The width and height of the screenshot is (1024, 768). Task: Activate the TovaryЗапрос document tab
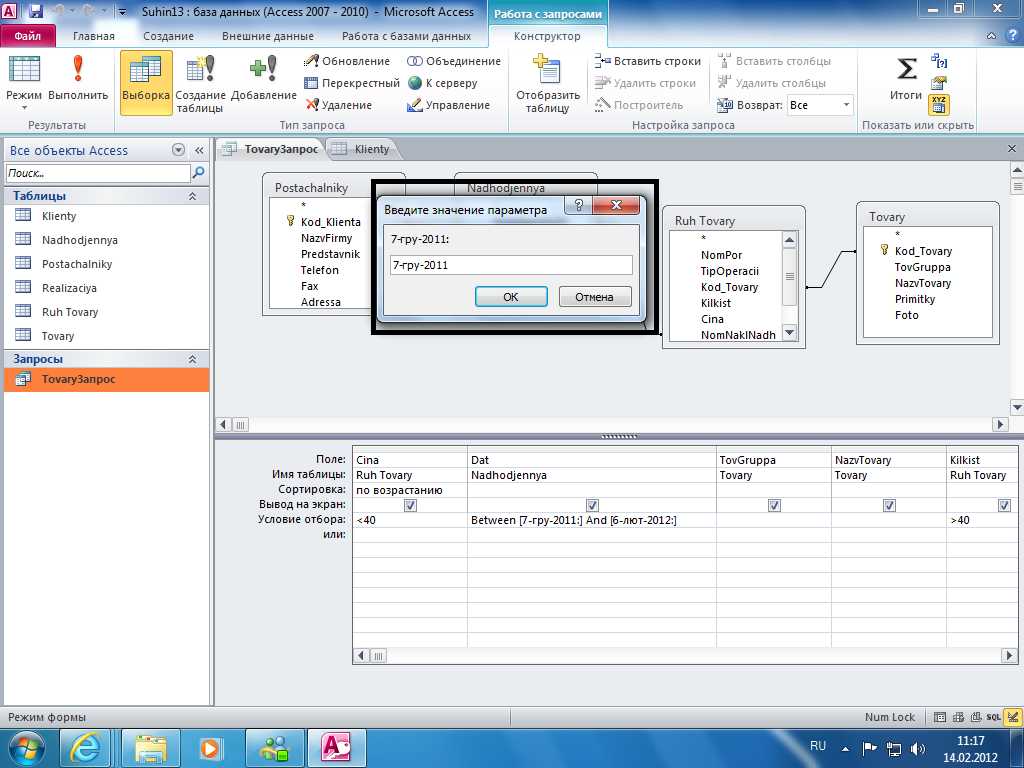[270, 149]
